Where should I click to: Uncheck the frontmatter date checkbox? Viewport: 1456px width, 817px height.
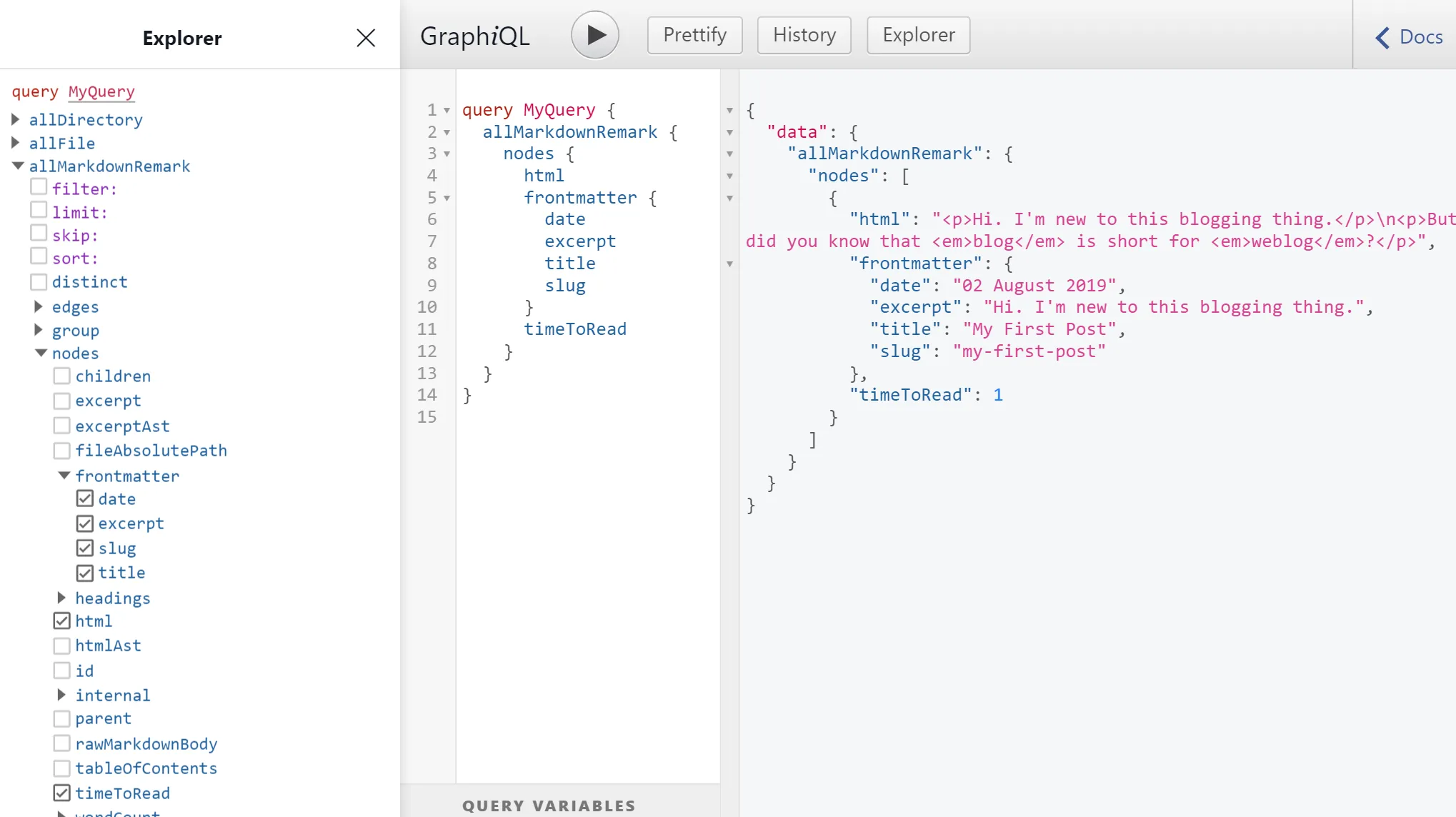pos(85,498)
